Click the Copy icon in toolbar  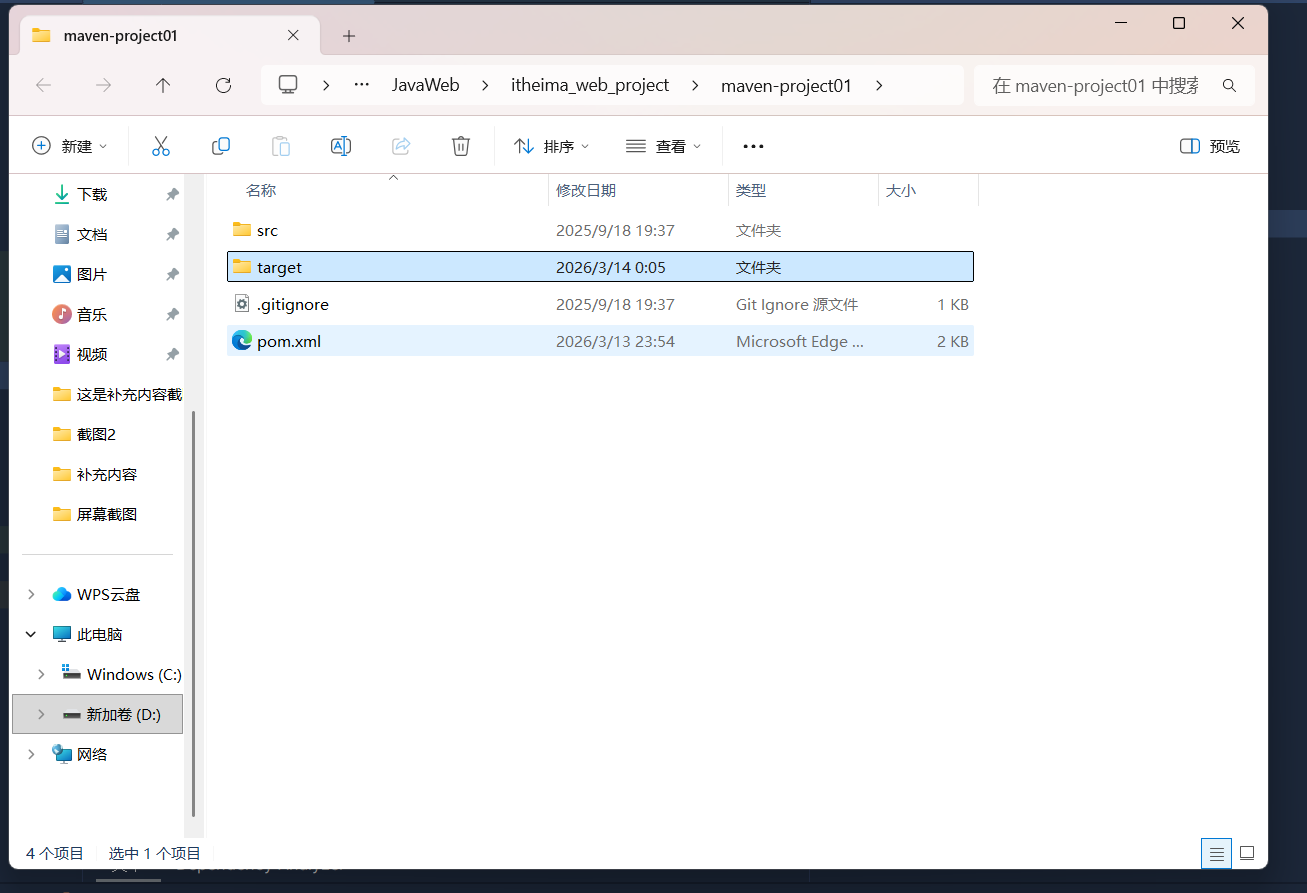[x=221, y=146]
